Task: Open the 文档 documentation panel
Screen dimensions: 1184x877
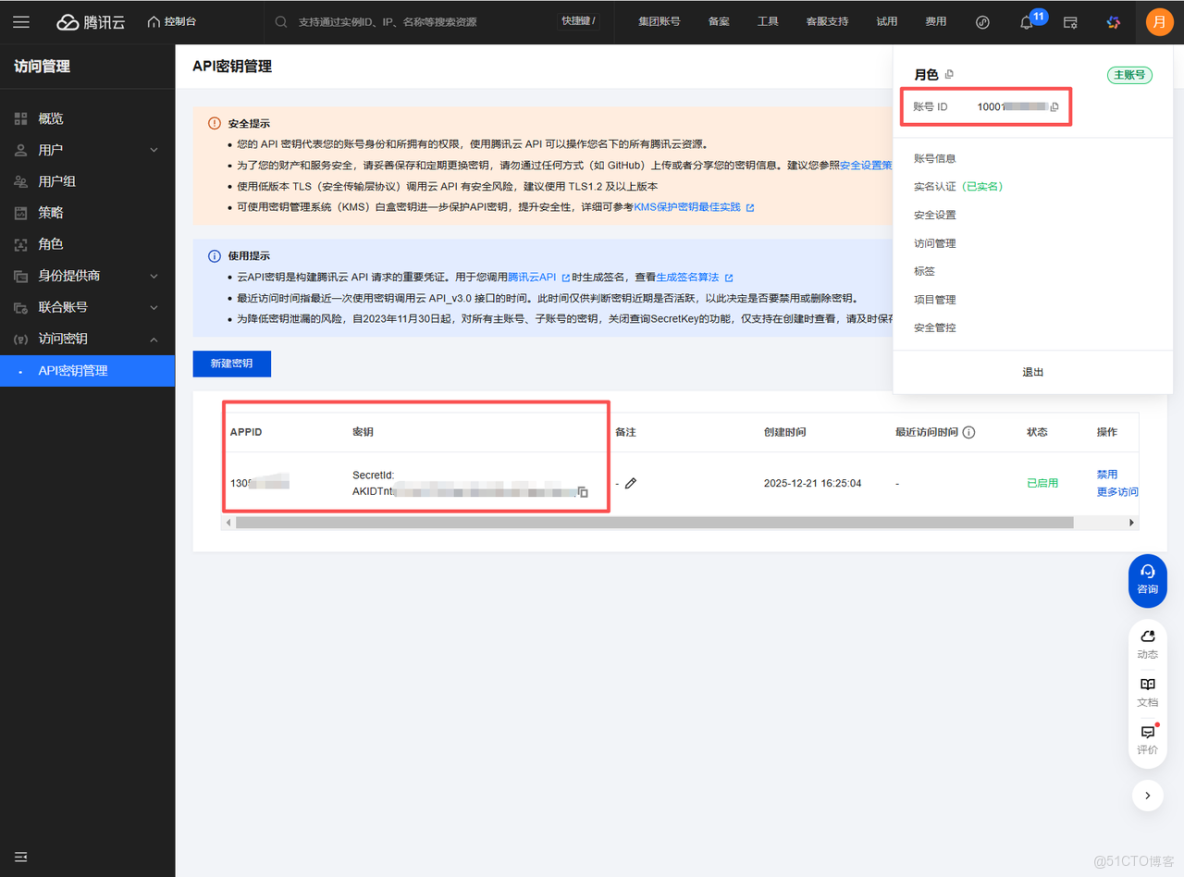Action: click(1147, 693)
